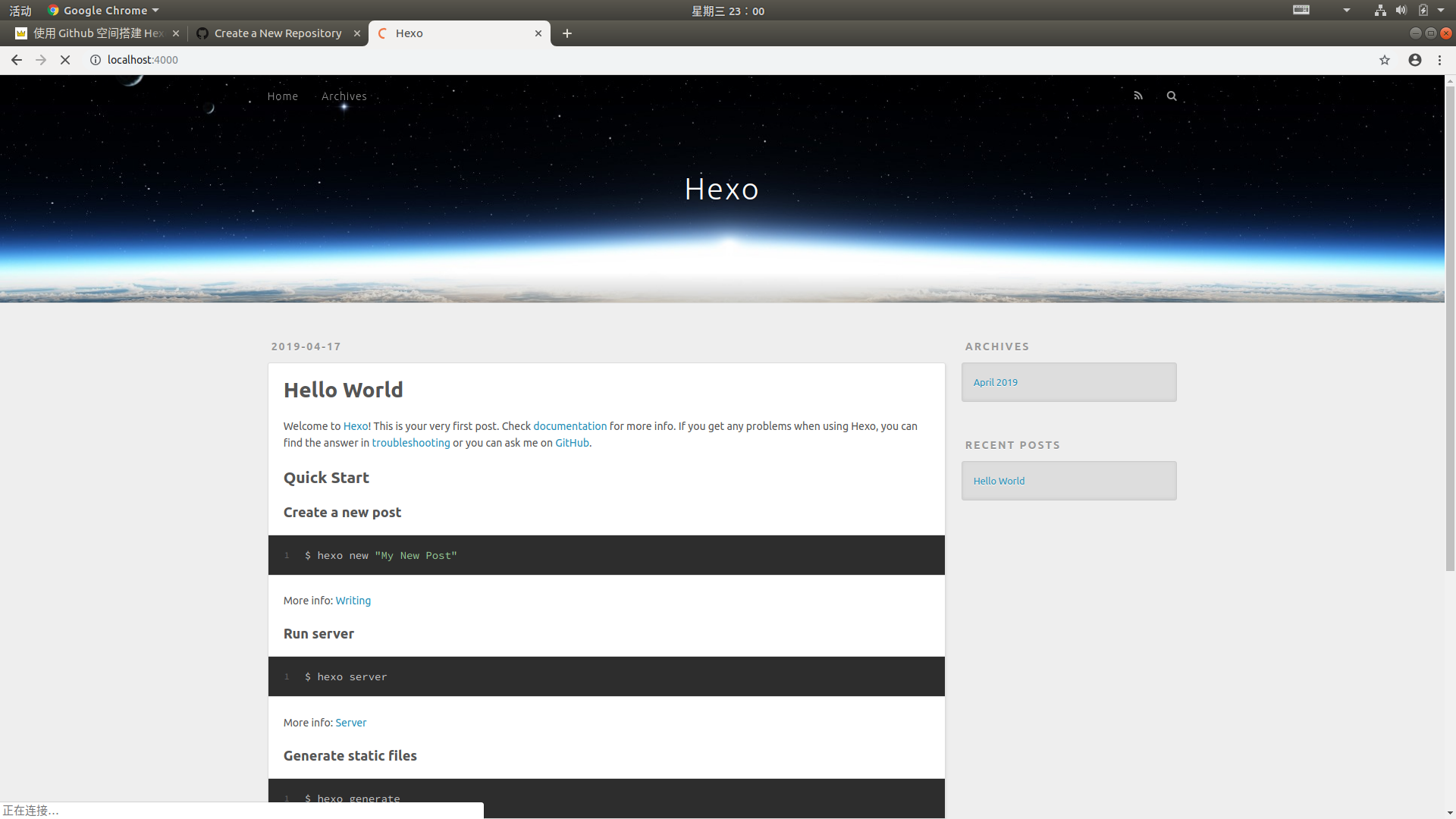Open the Archives navigation menu item

click(x=344, y=96)
